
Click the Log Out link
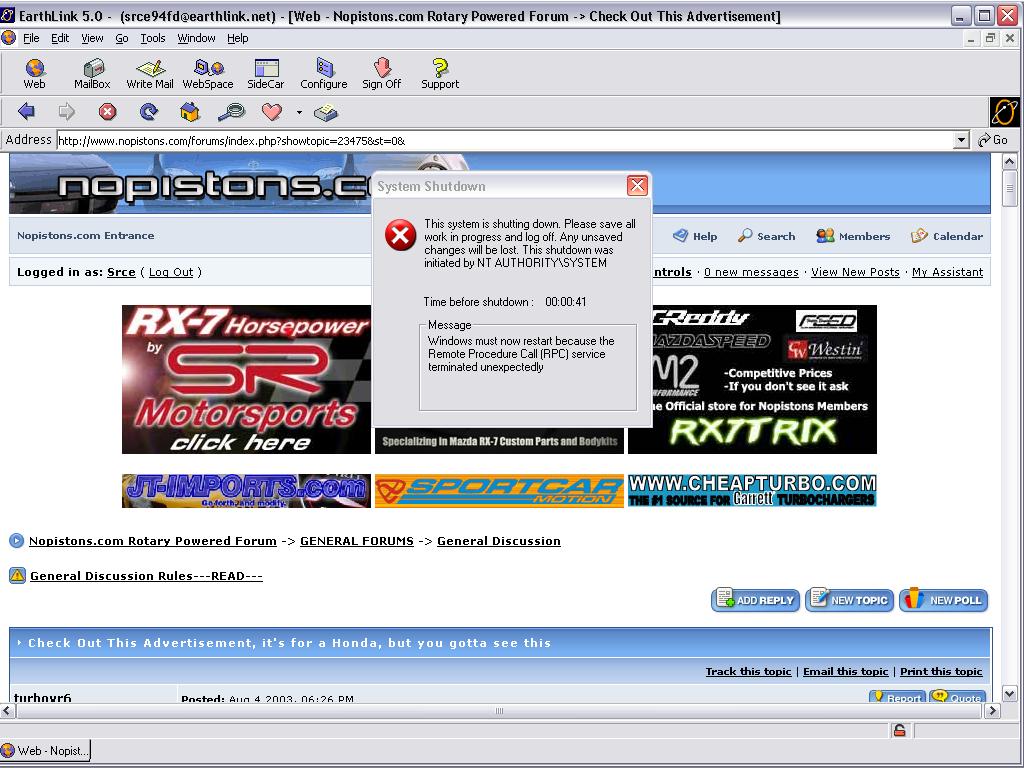[x=171, y=272]
